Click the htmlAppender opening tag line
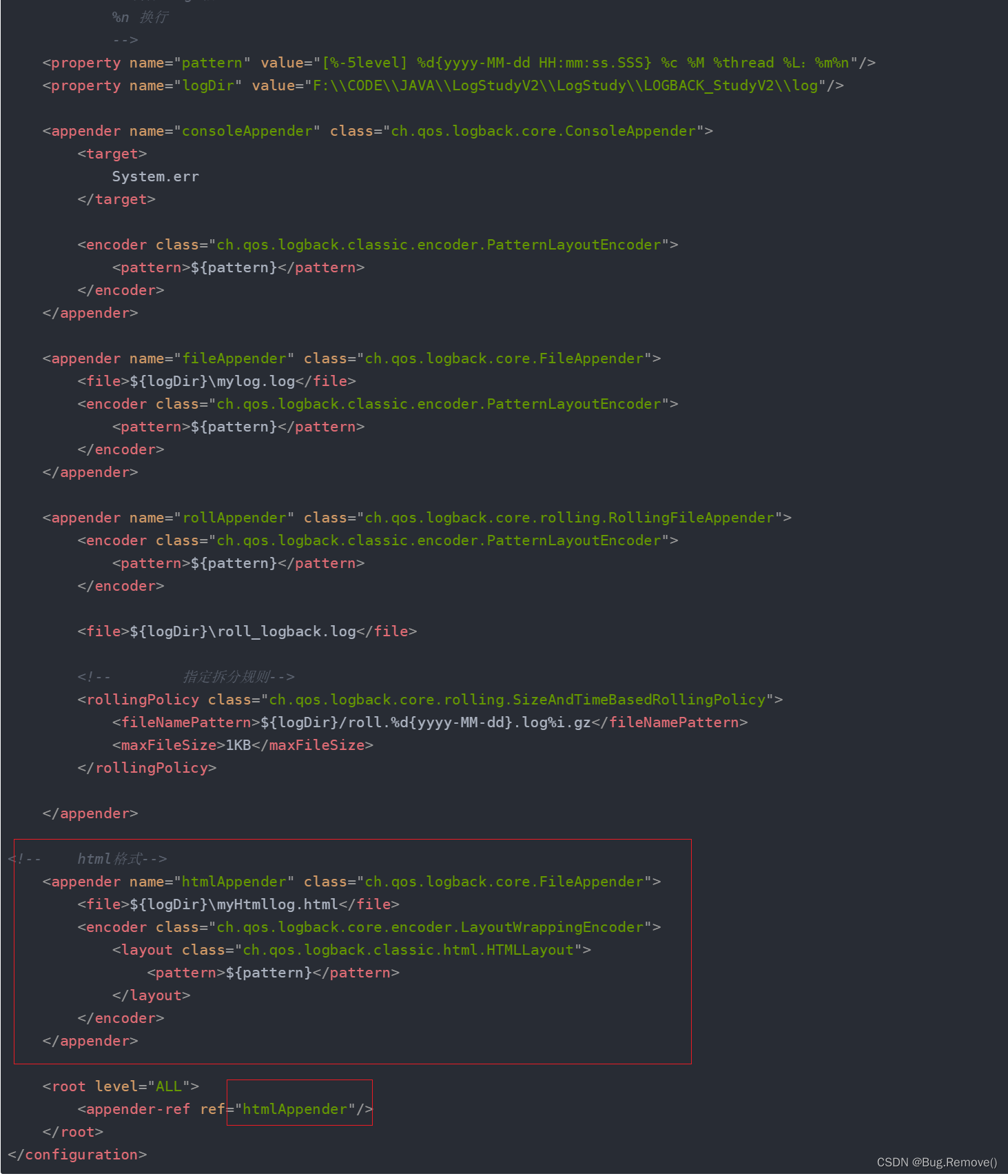Screen dimensions: 1008x1176 (351, 882)
